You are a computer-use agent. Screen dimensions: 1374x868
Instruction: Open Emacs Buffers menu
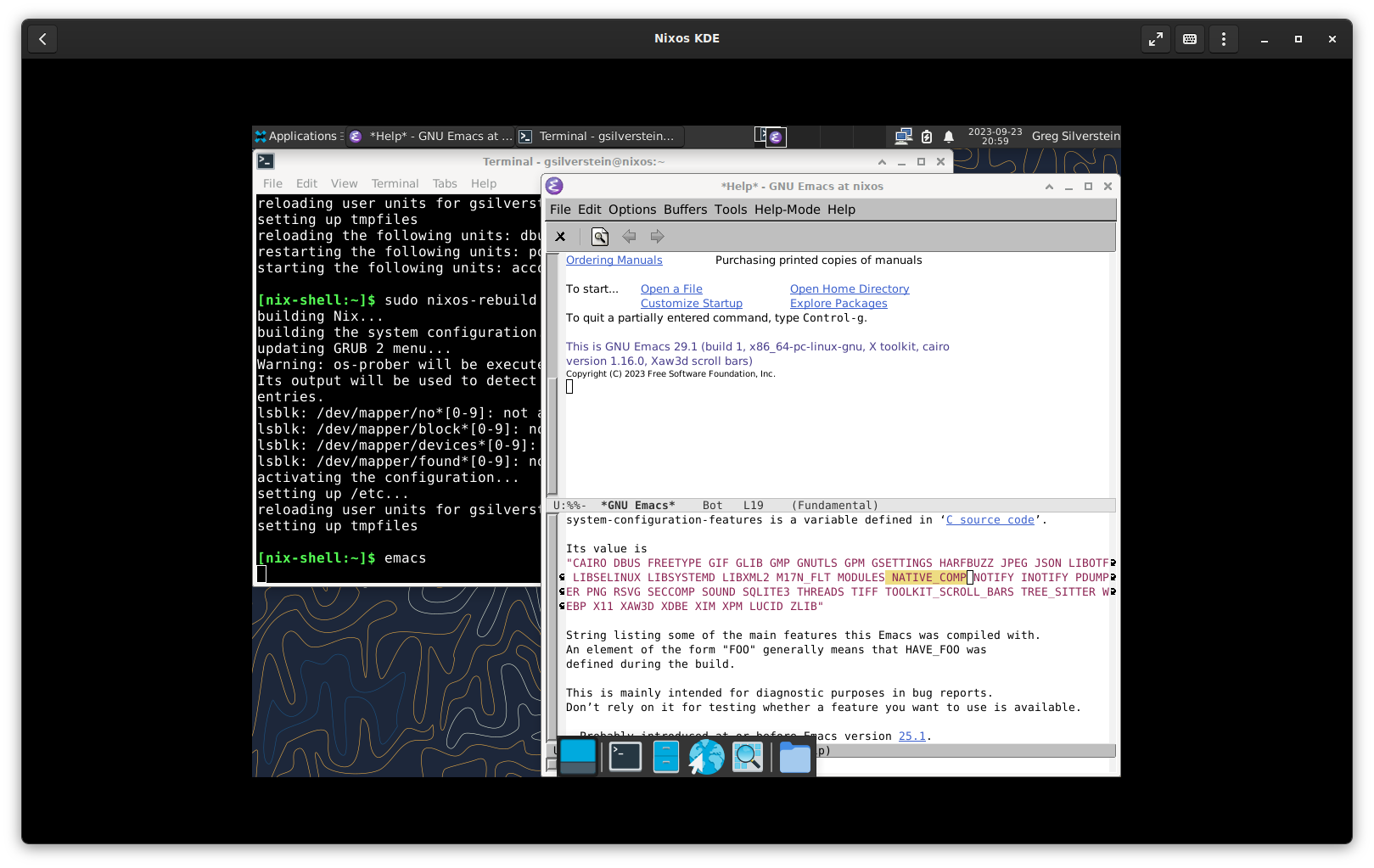(x=685, y=210)
